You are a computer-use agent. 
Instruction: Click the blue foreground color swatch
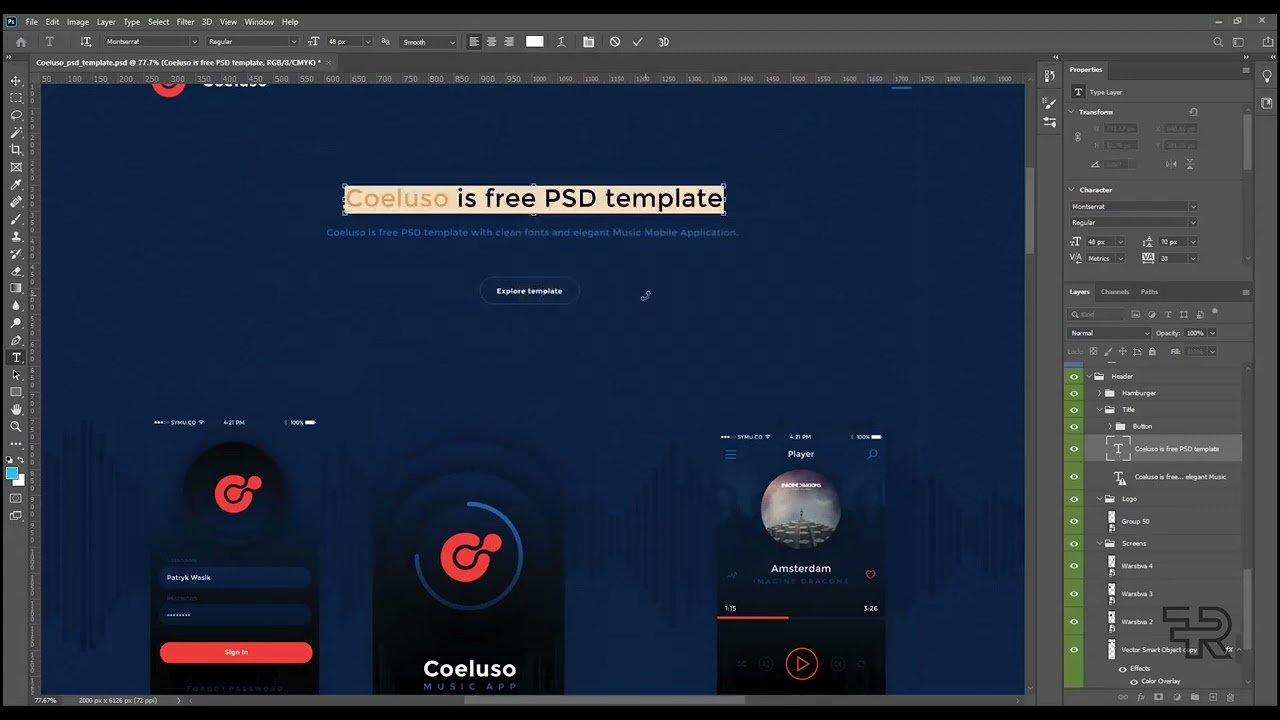(x=12, y=473)
